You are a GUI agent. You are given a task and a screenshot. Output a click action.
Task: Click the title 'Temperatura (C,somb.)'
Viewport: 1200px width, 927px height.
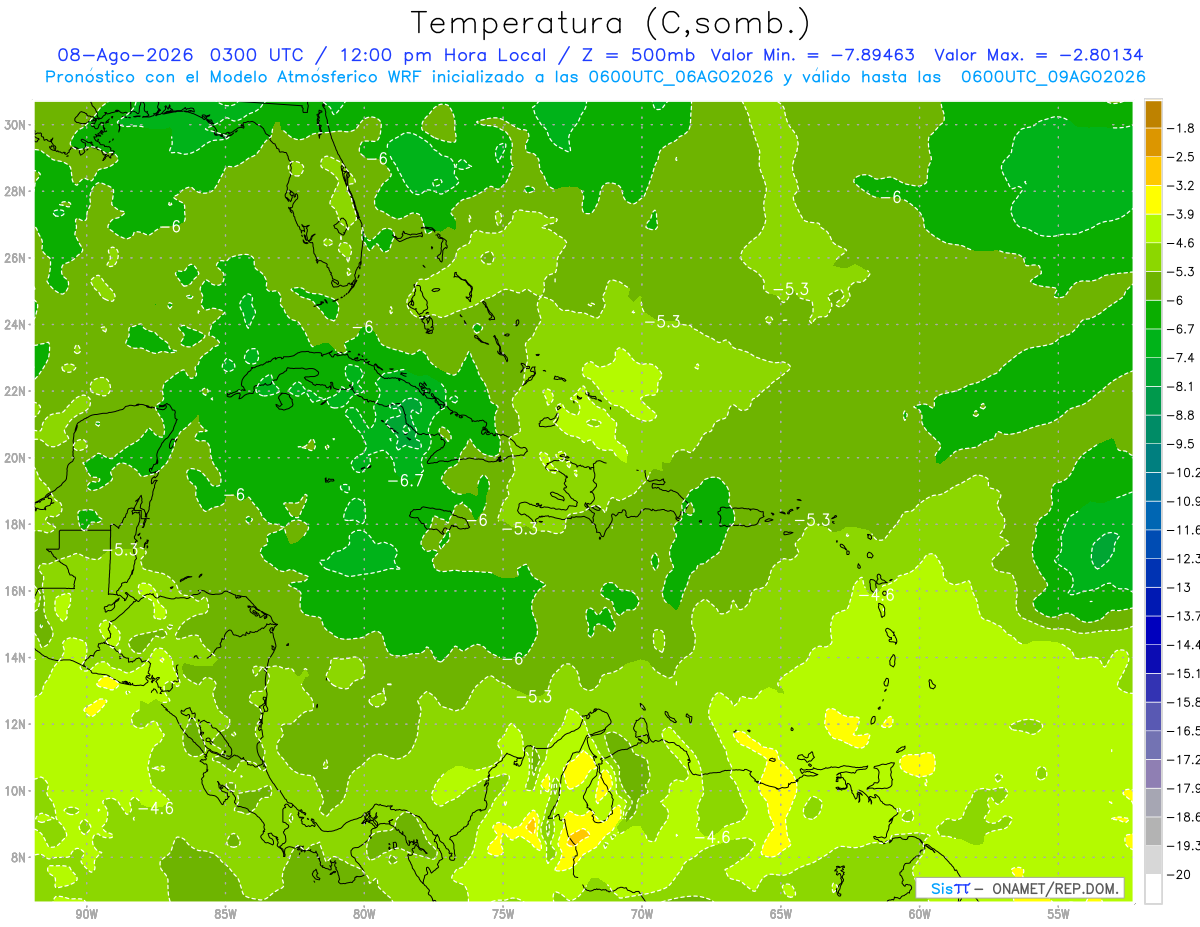click(x=610, y=24)
